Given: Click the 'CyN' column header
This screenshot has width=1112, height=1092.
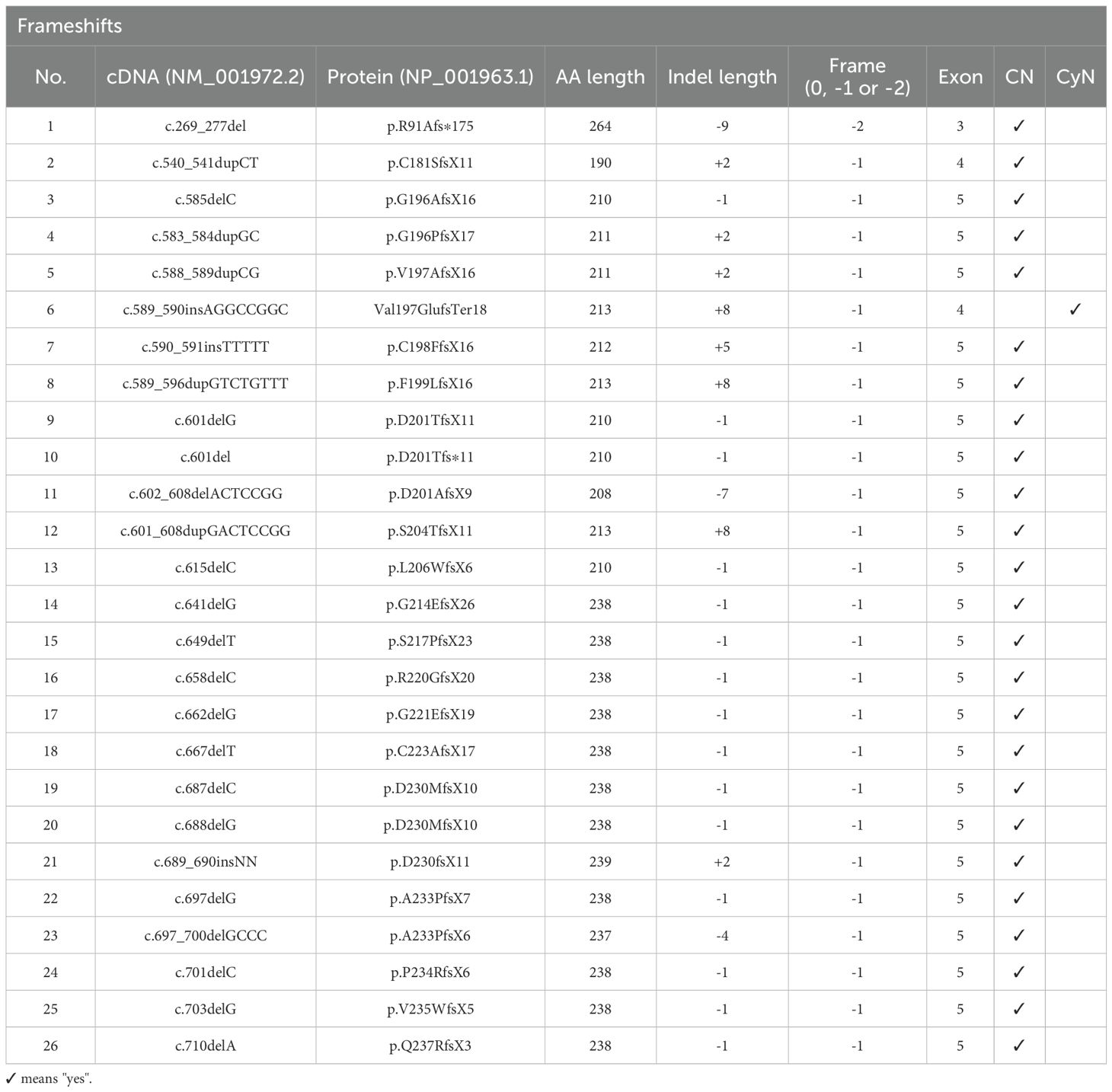Looking at the screenshot, I should click(x=1075, y=77).
